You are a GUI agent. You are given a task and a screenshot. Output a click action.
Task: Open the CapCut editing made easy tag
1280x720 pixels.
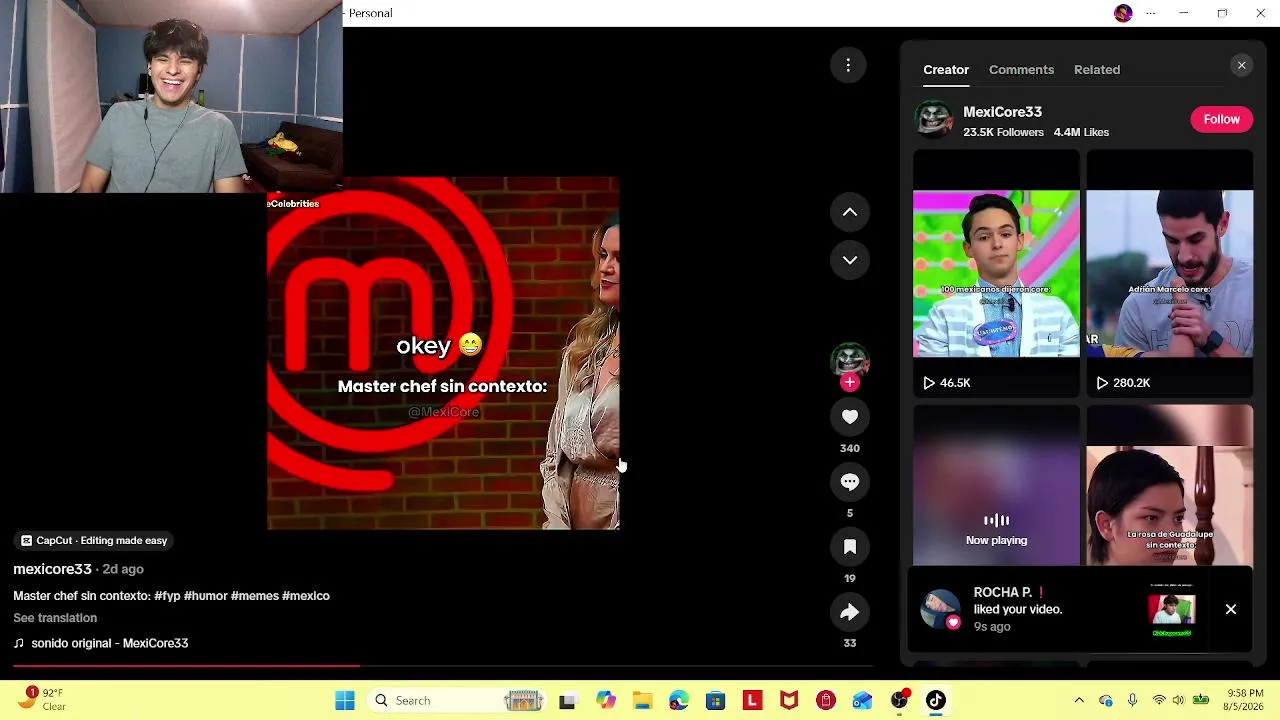(x=94, y=540)
